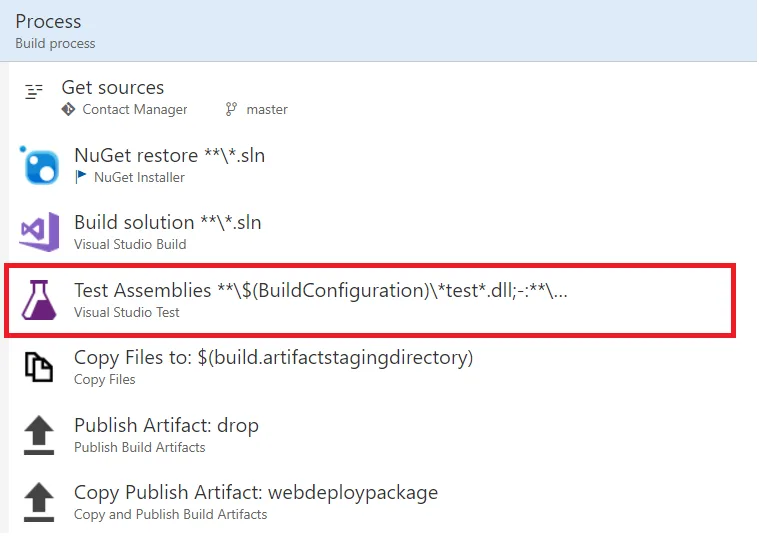Select the Build solution **\*.sln task
The height and width of the screenshot is (544, 759).
coord(167,222)
